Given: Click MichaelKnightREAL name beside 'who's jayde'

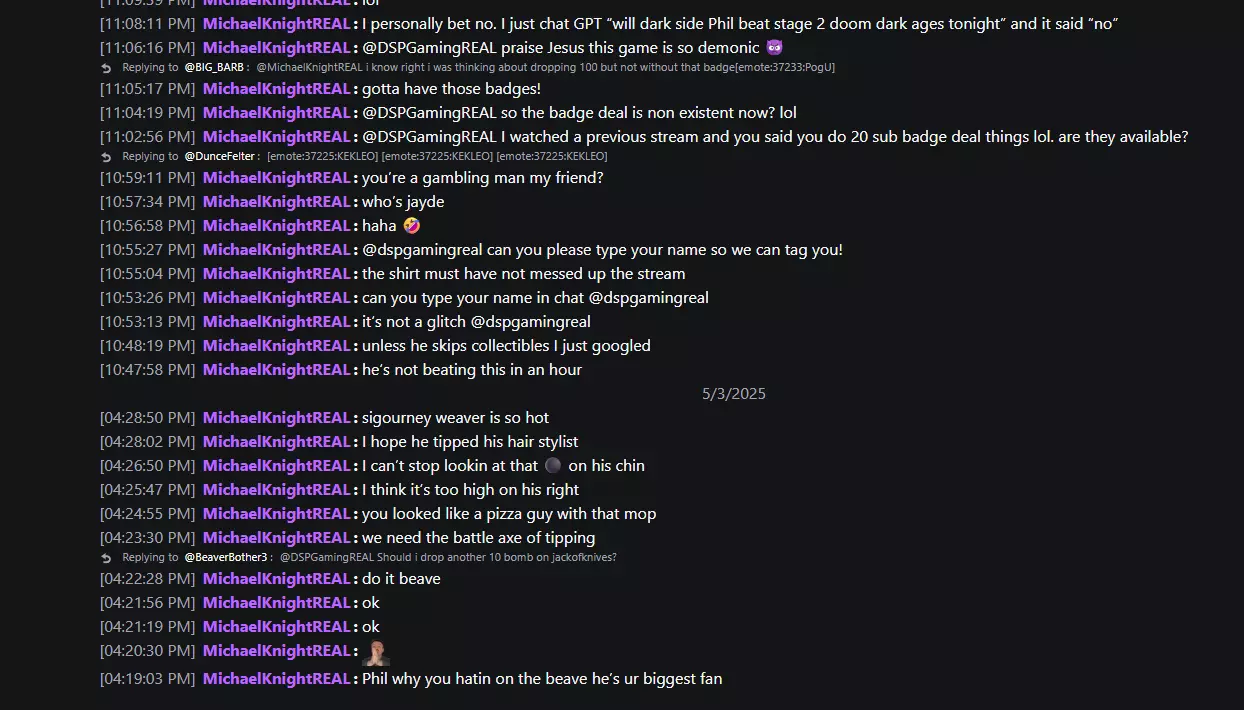Looking at the screenshot, I should click(x=277, y=202).
